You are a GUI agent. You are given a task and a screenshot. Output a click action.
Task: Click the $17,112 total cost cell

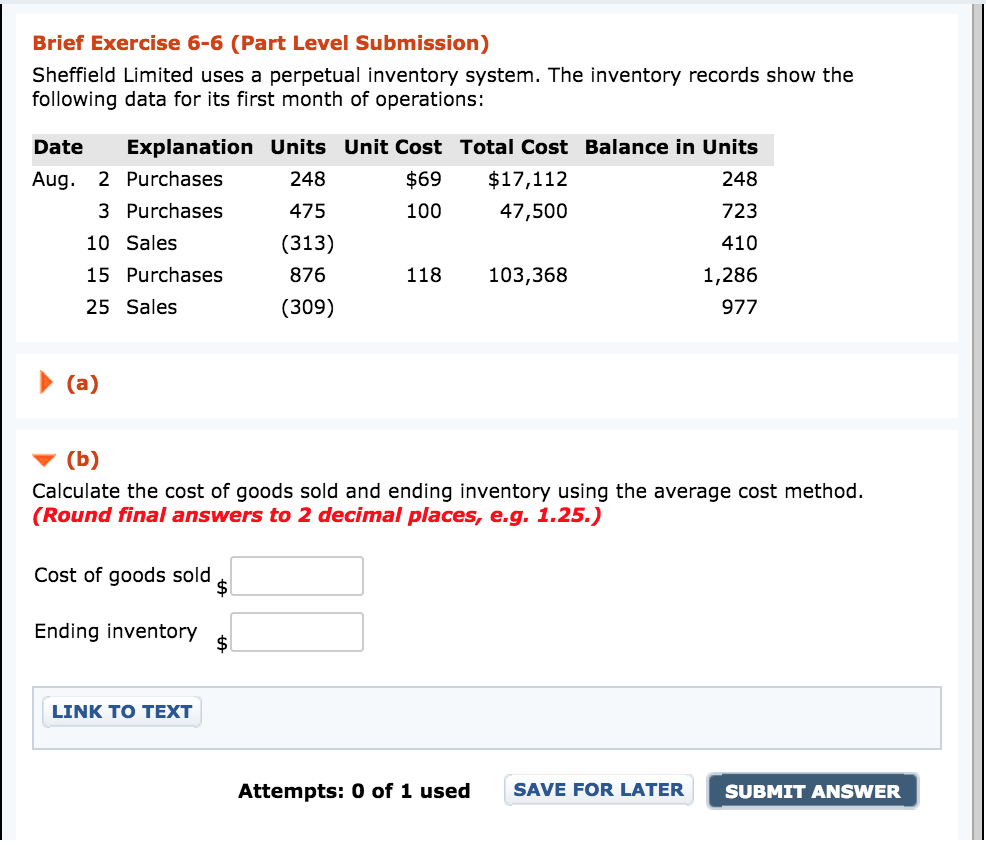pos(528,179)
